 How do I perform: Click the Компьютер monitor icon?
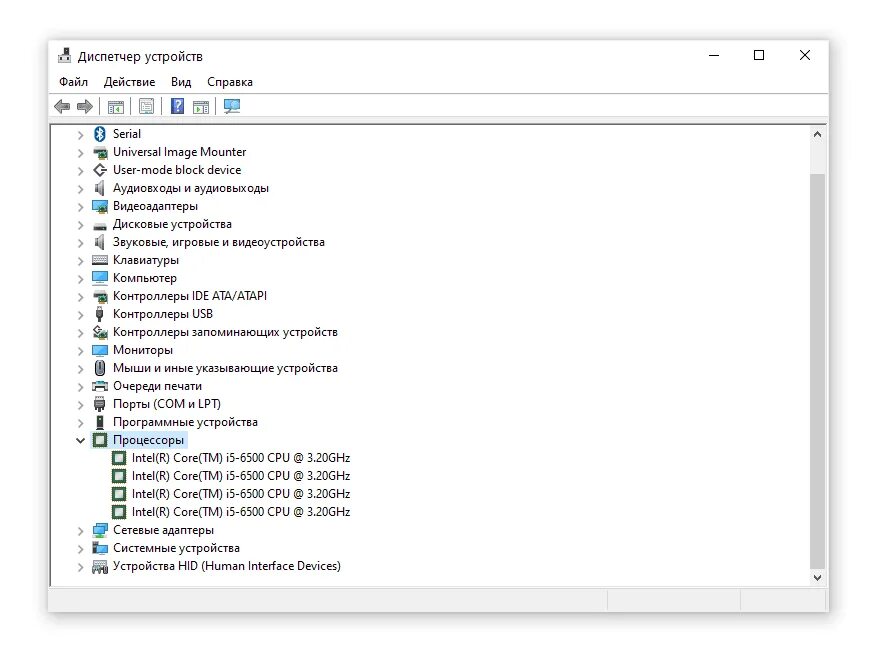click(100, 278)
